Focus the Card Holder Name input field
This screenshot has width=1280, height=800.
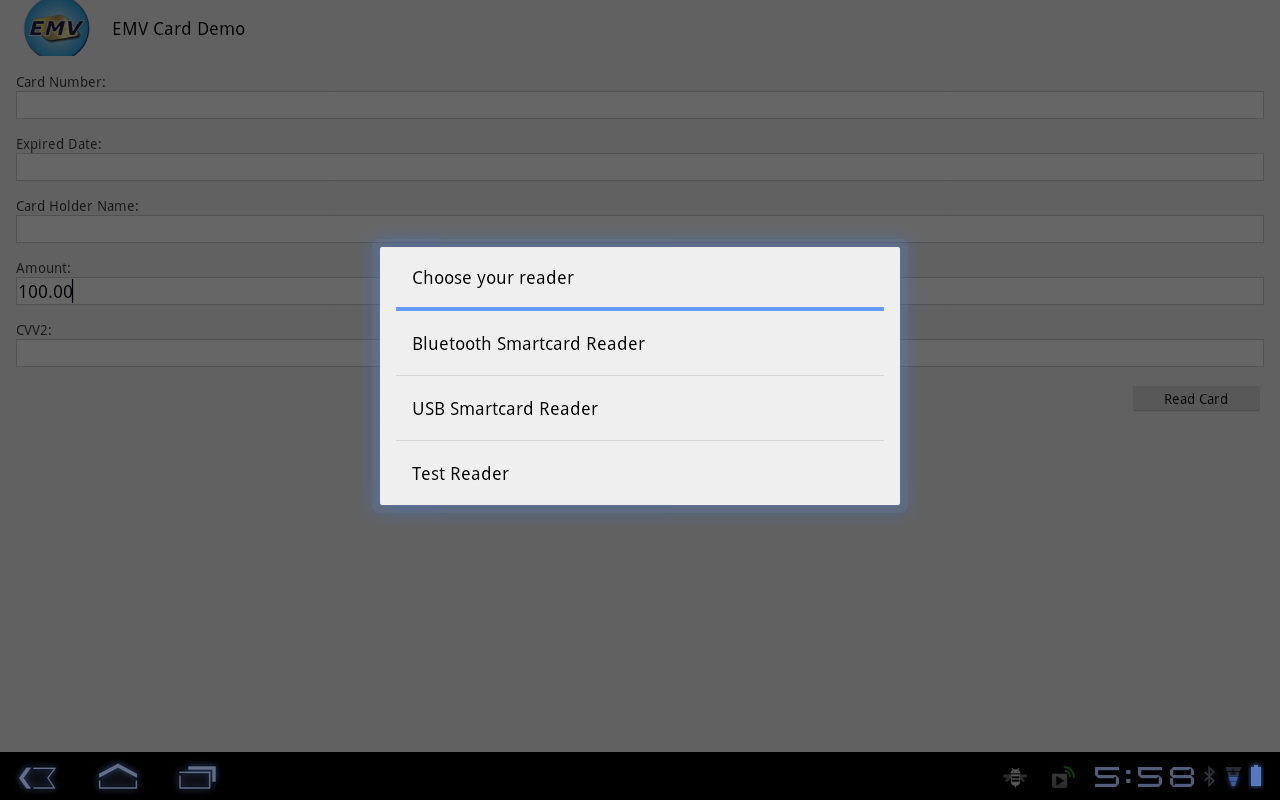(640, 229)
